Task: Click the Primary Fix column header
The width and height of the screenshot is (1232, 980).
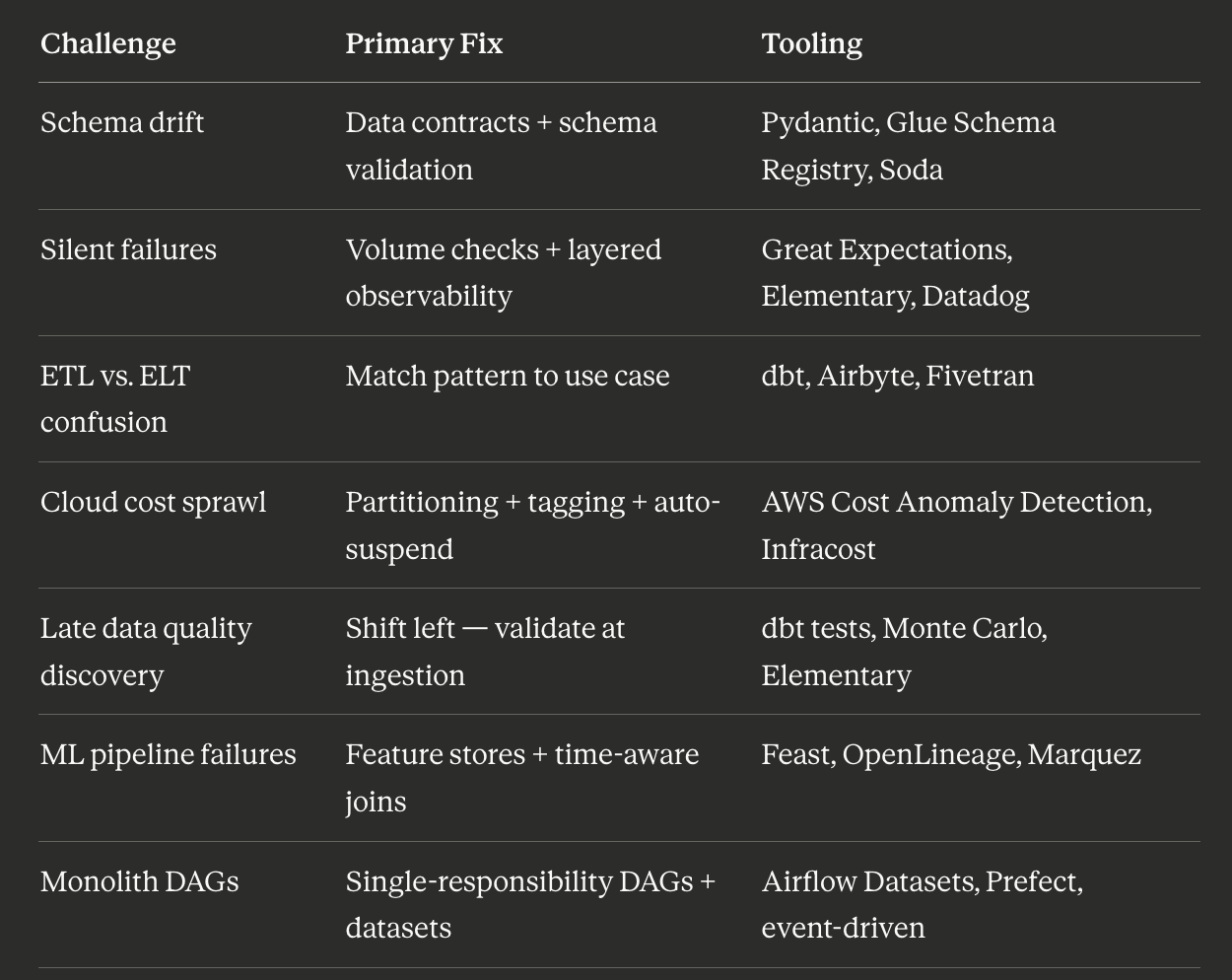Action: 424,43
